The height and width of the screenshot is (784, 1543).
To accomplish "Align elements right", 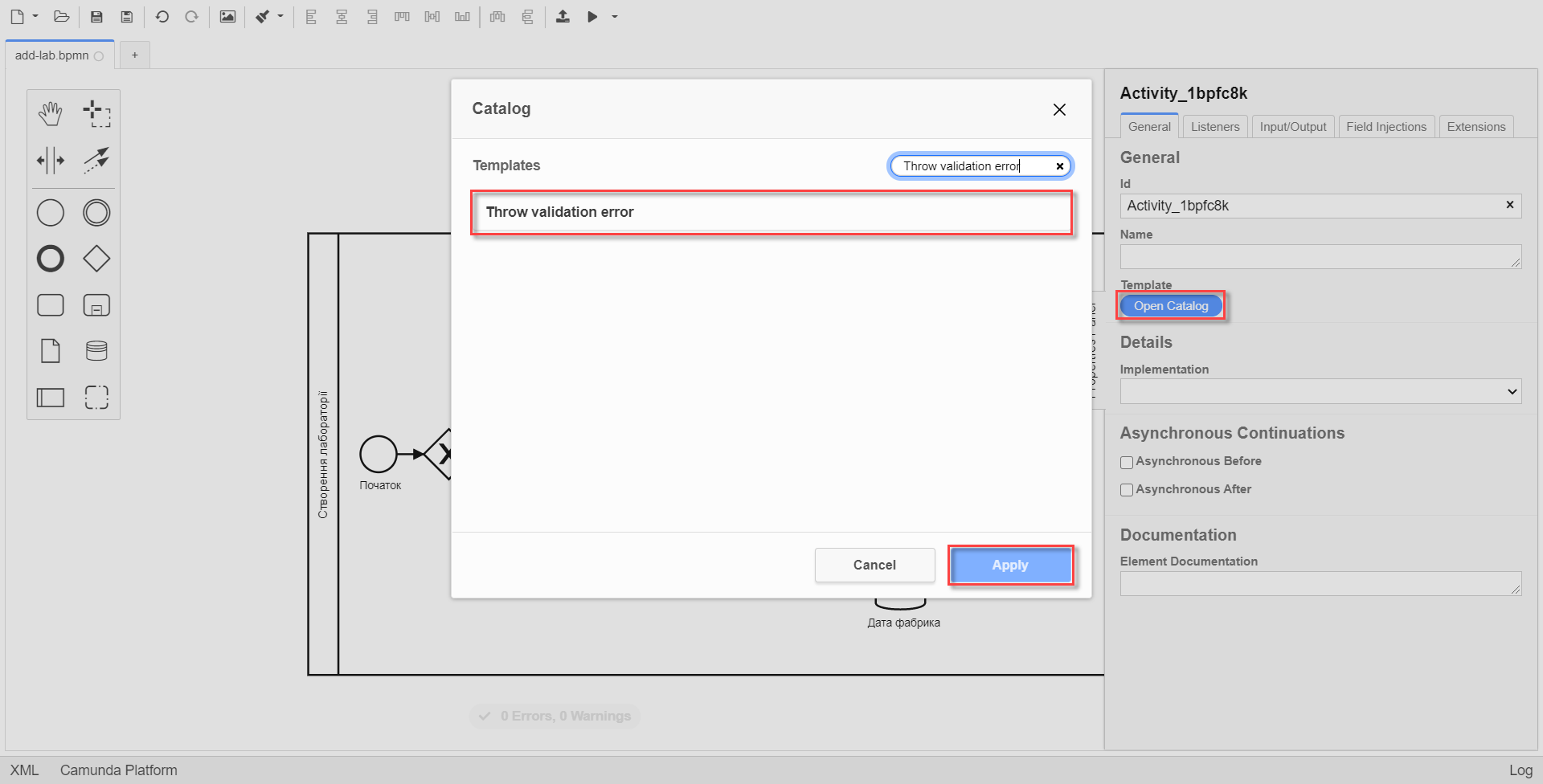I will pyautogui.click(x=372, y=16).
